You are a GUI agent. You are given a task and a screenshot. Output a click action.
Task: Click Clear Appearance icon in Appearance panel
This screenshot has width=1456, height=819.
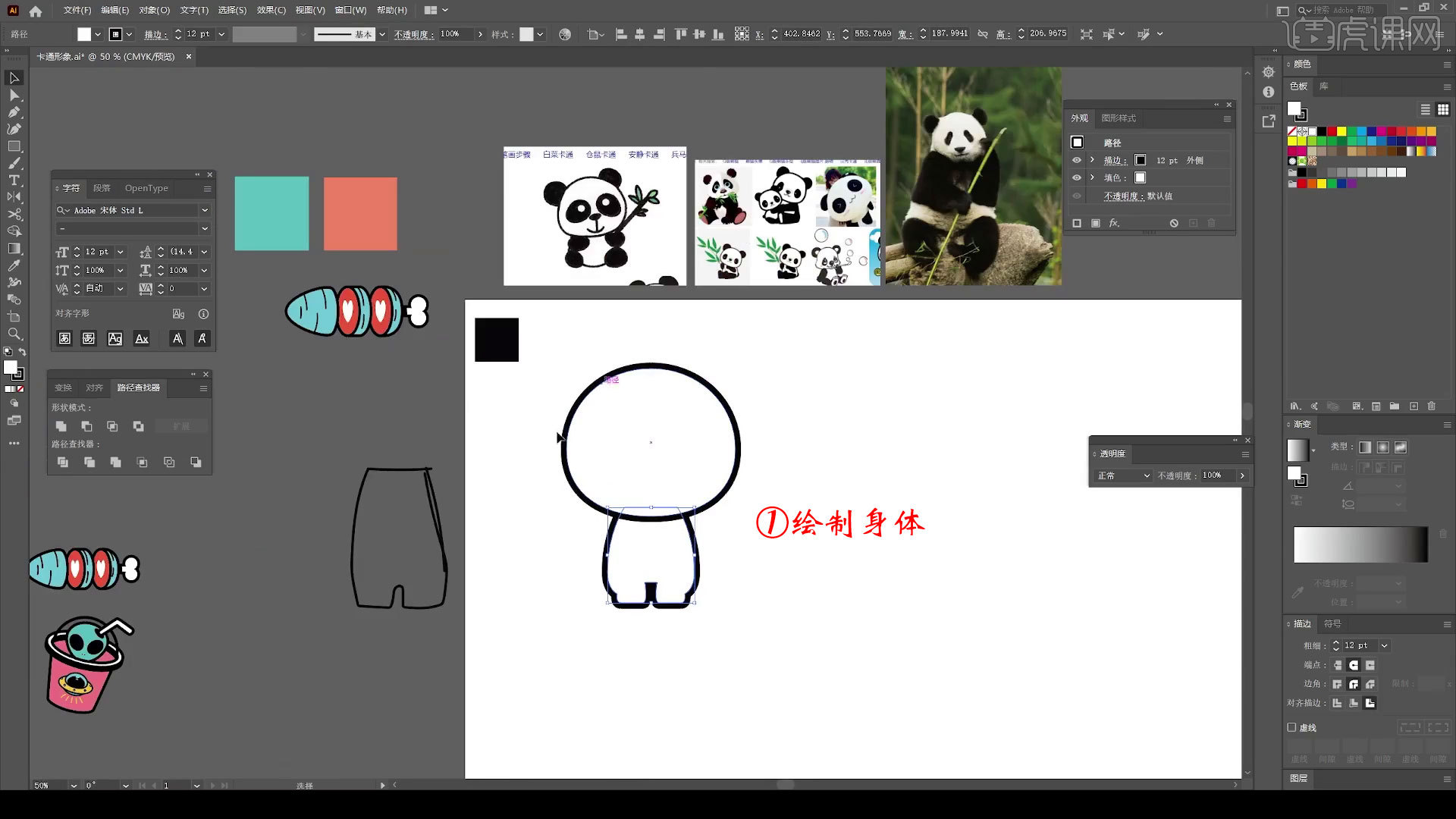point(1174,223)
